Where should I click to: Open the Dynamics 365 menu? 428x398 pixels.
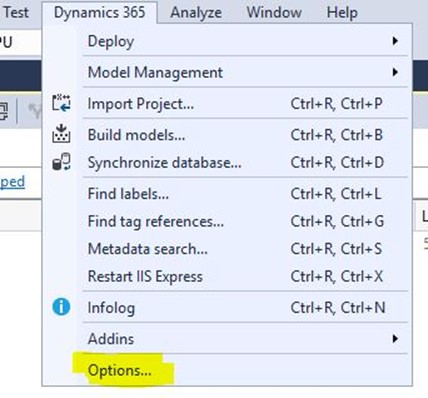pos(99,13)
